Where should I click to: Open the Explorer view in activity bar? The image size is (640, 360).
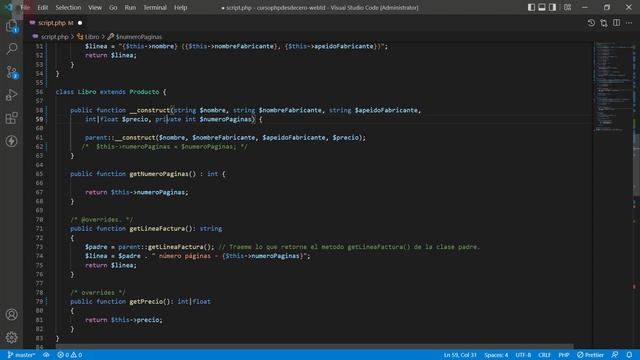(x=11, y=26)
